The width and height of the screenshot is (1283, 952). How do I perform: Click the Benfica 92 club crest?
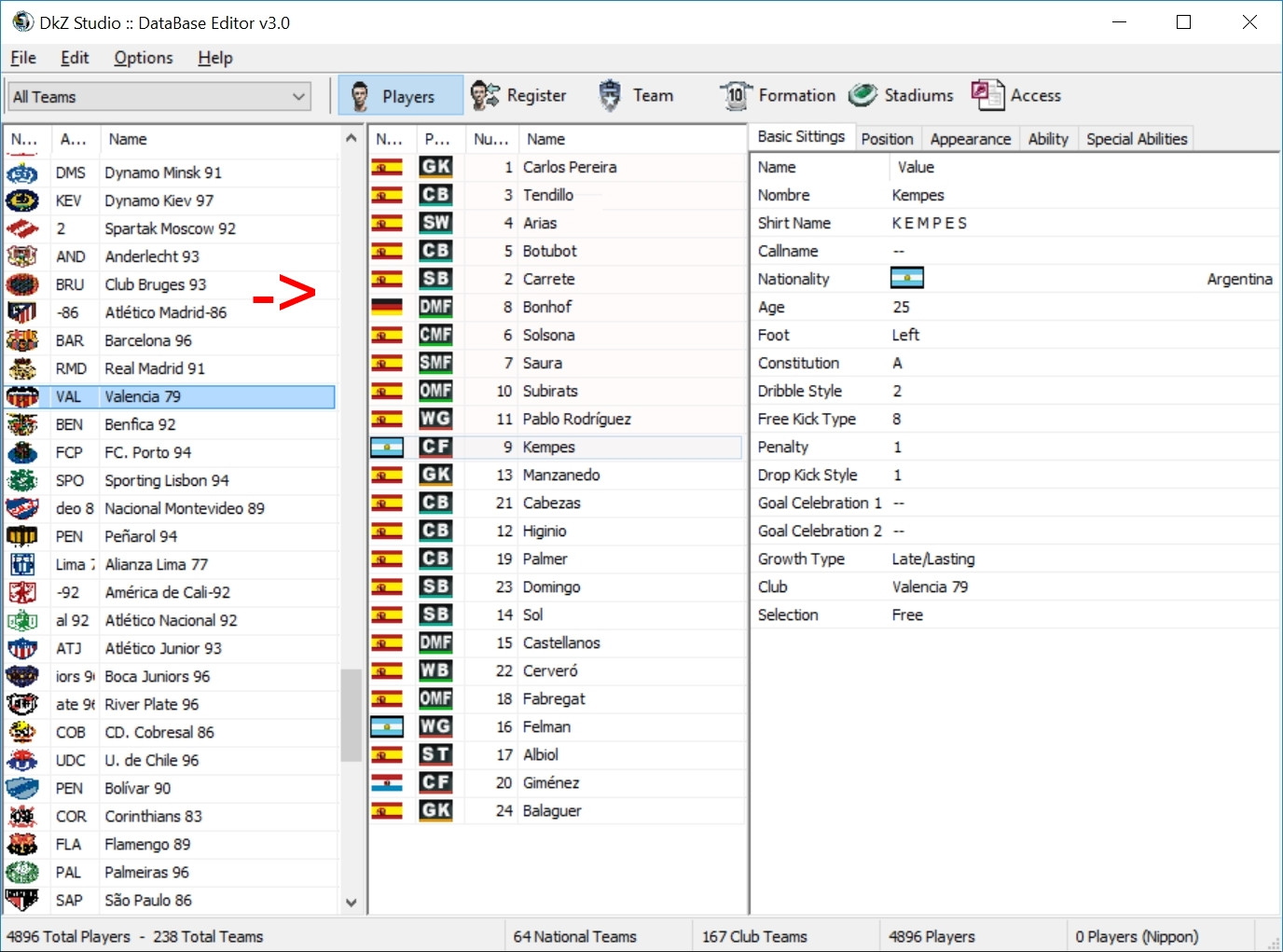pyautogui.click(x=22, y=424)
